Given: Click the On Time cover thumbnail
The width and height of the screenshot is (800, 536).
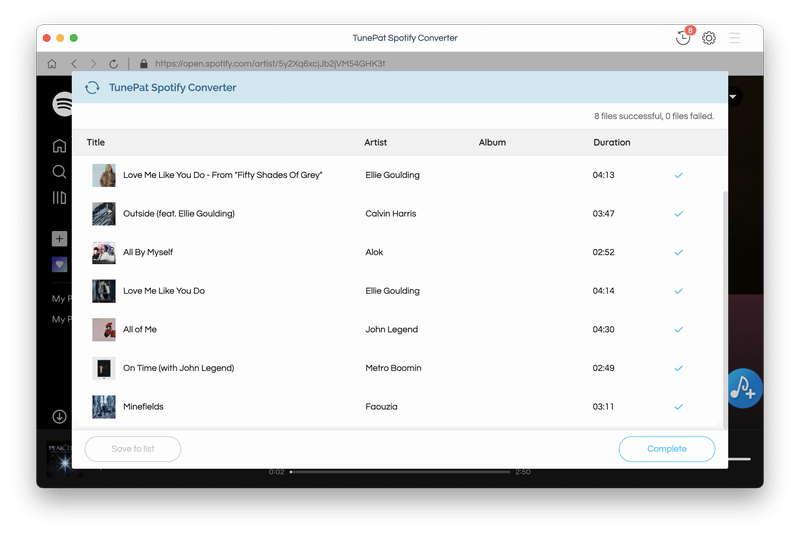Looking at the screenshot, I should 104,368.
